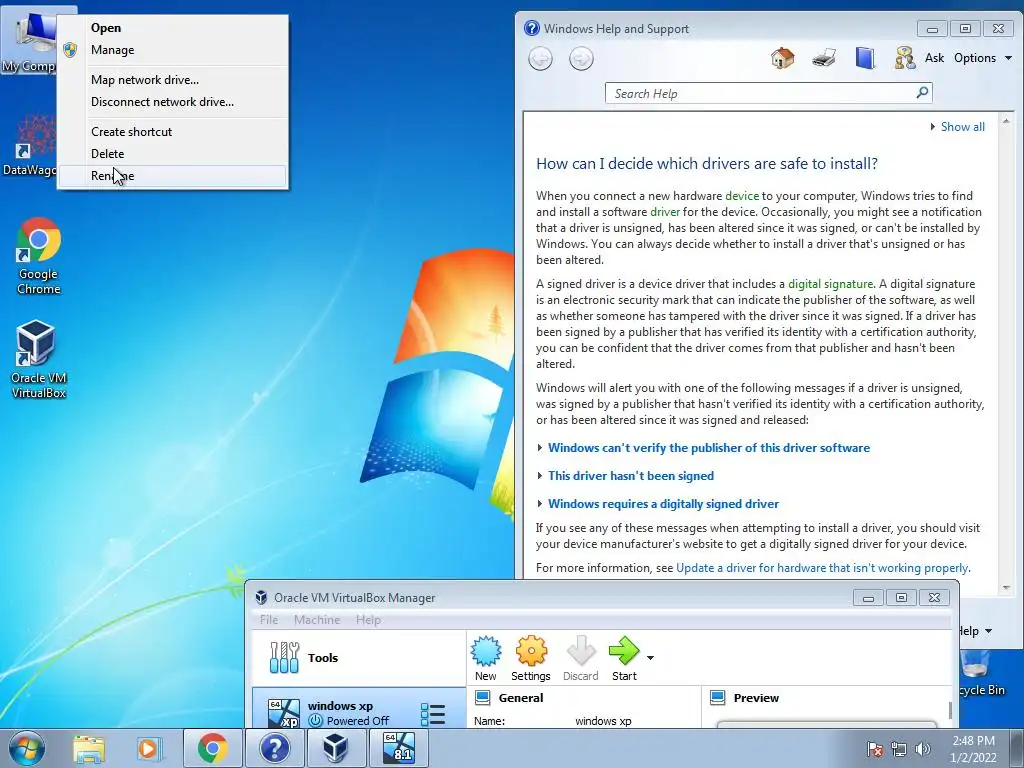Click the help content scrollbar up arrow

[x=1006, y=121]
